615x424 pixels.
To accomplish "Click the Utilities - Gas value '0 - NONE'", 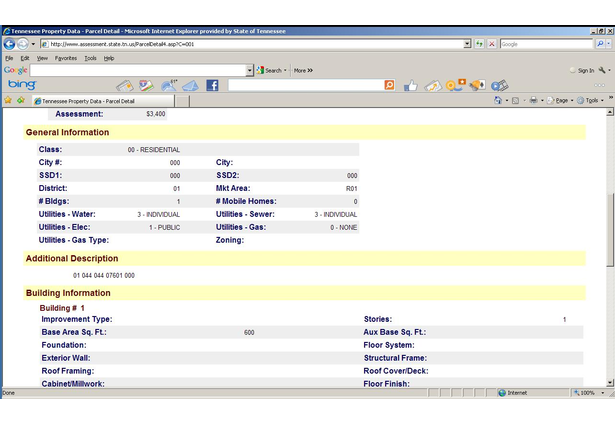I will pos(344,227).
